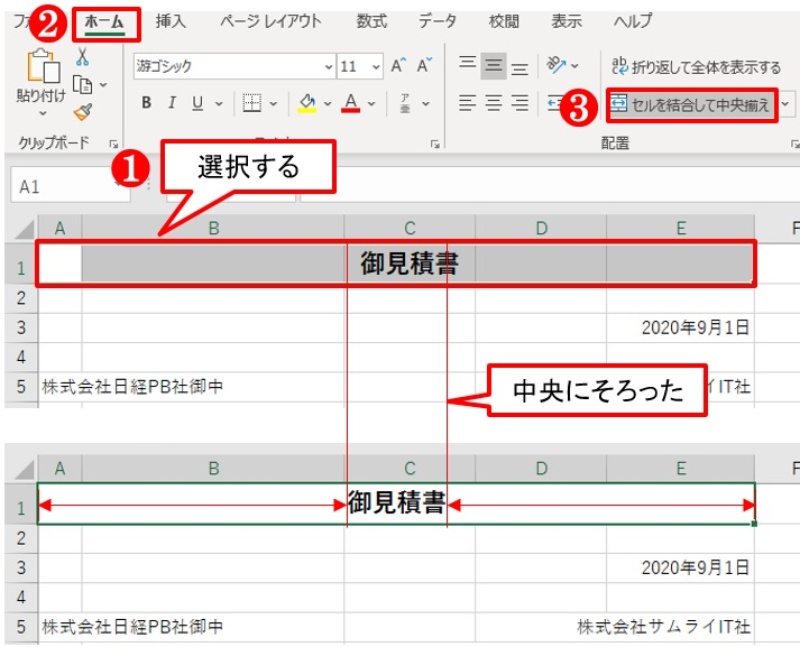Toggle Underline formatting
Screen dimensions: 800x647
click(x=196, y=103)
